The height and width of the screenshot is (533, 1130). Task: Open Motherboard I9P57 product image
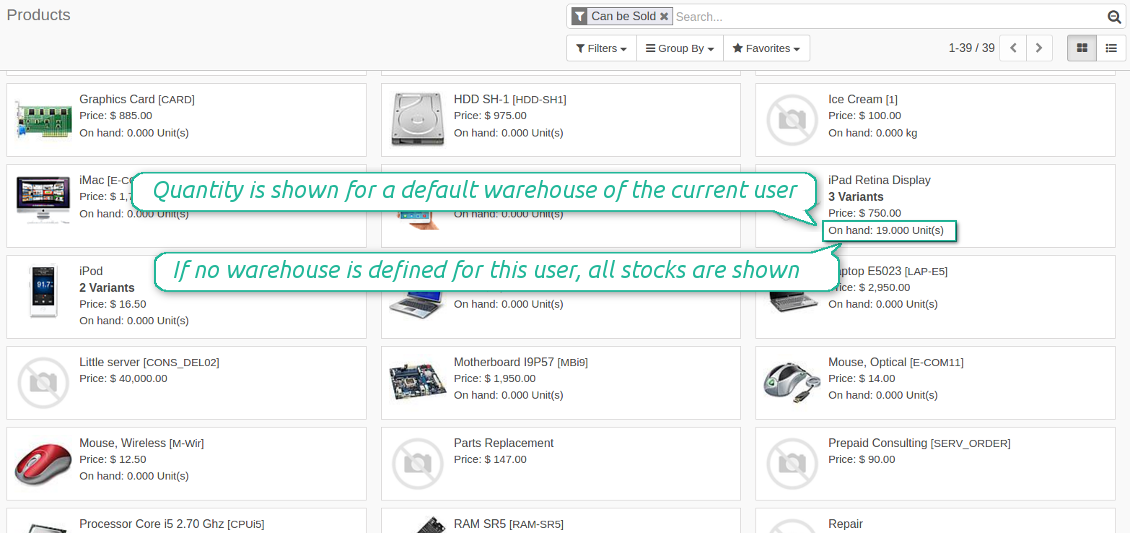(x=417, y=382)
